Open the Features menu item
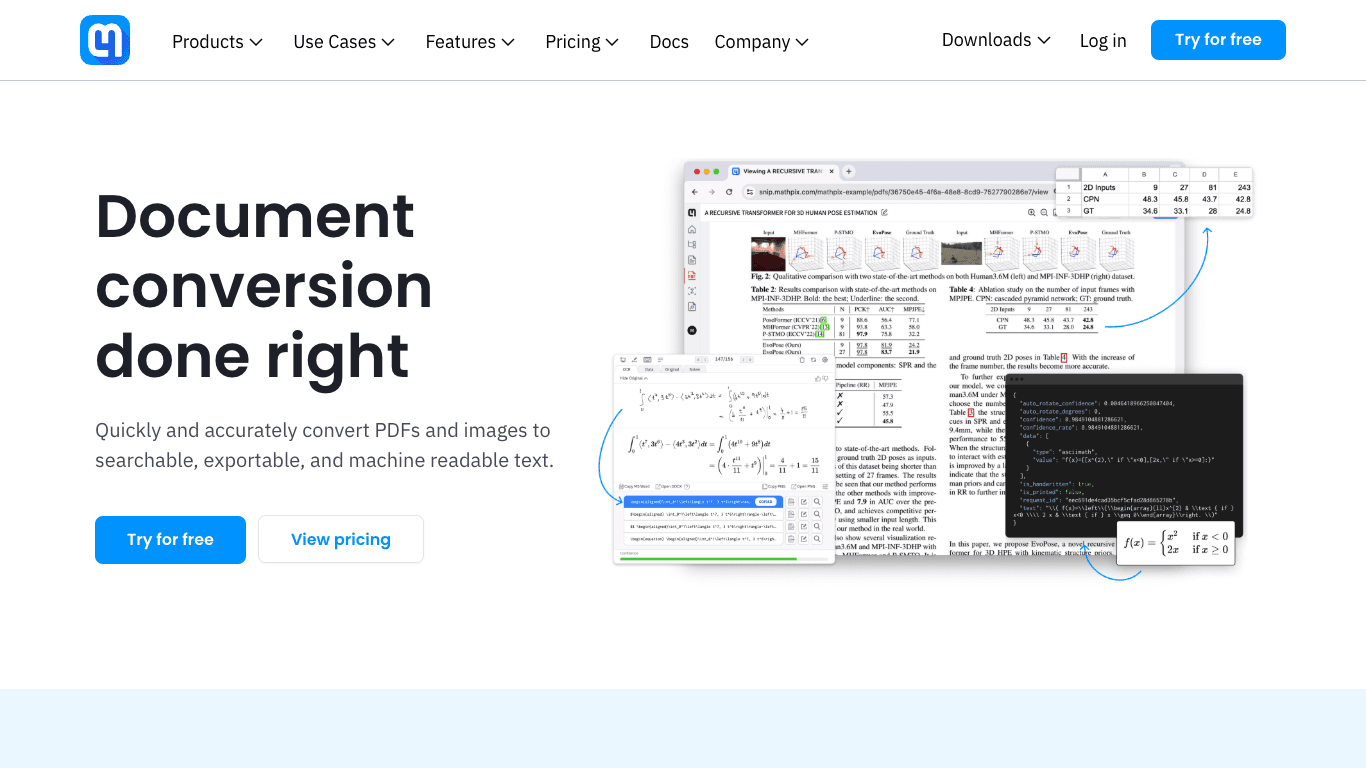Viewport: 1366px width, 768px height. click(x=470, y=42)
